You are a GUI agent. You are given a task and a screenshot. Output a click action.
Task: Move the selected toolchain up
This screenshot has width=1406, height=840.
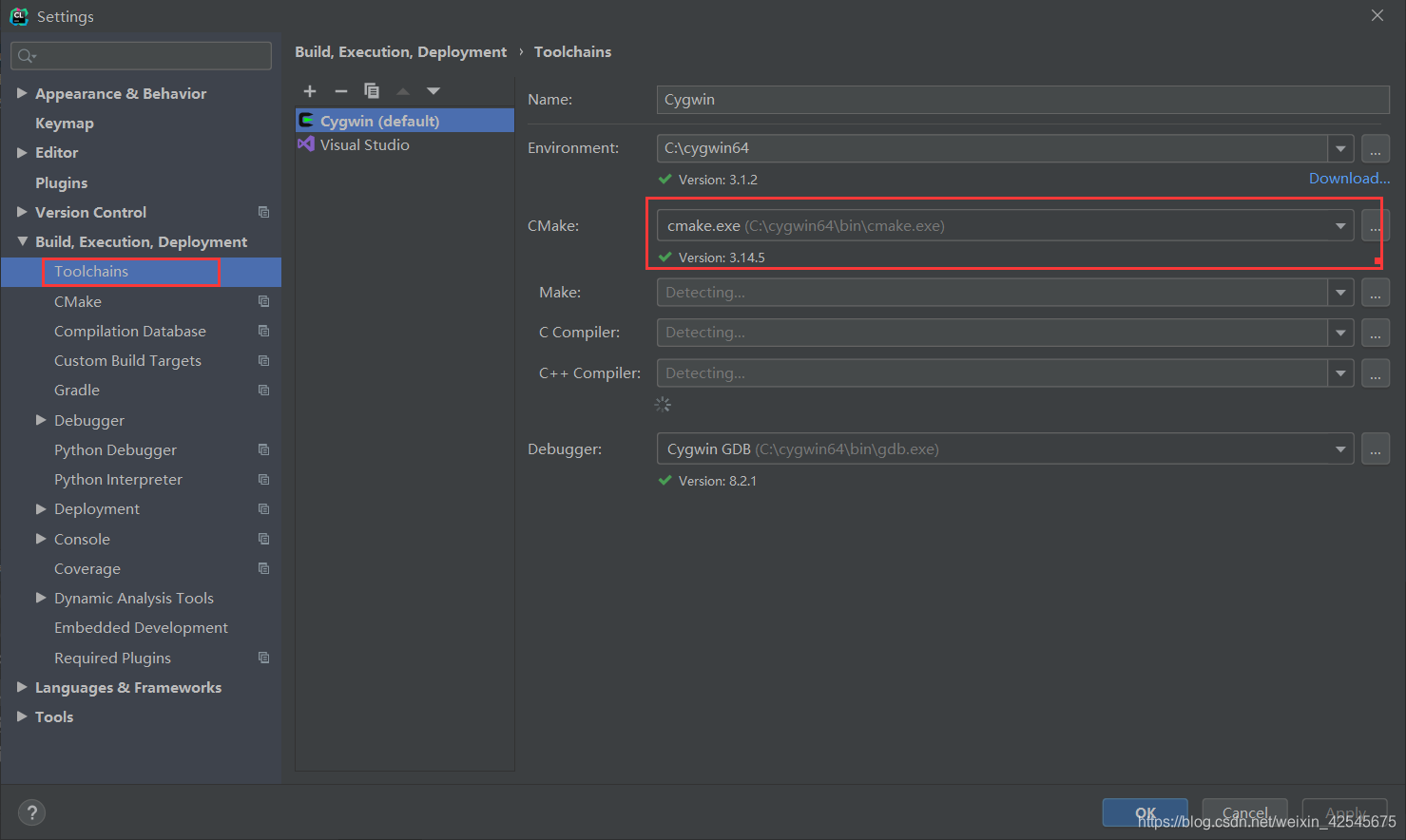click(402, 90)
